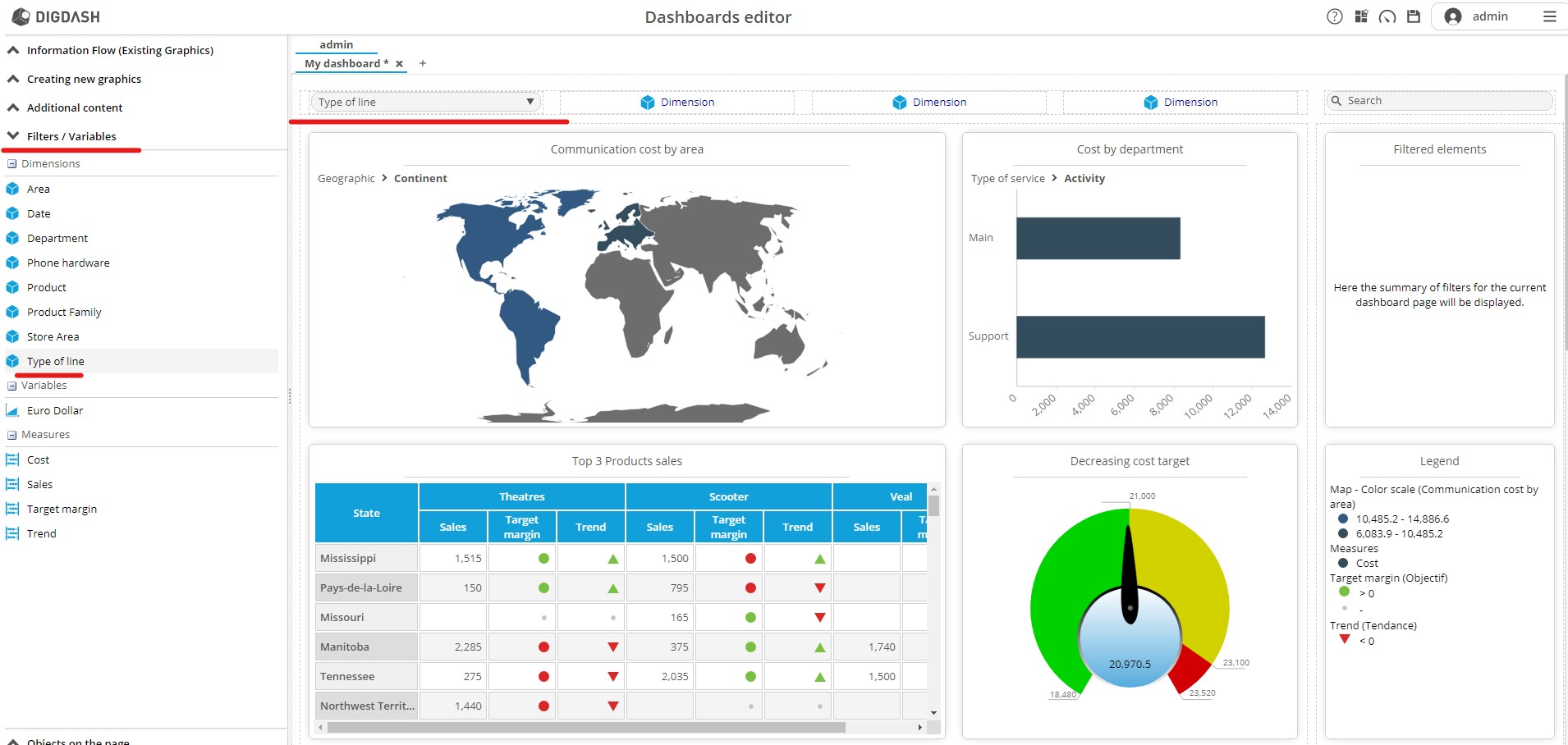
Task: Click the gauge speedometer icon in header
Action: 1387,16
